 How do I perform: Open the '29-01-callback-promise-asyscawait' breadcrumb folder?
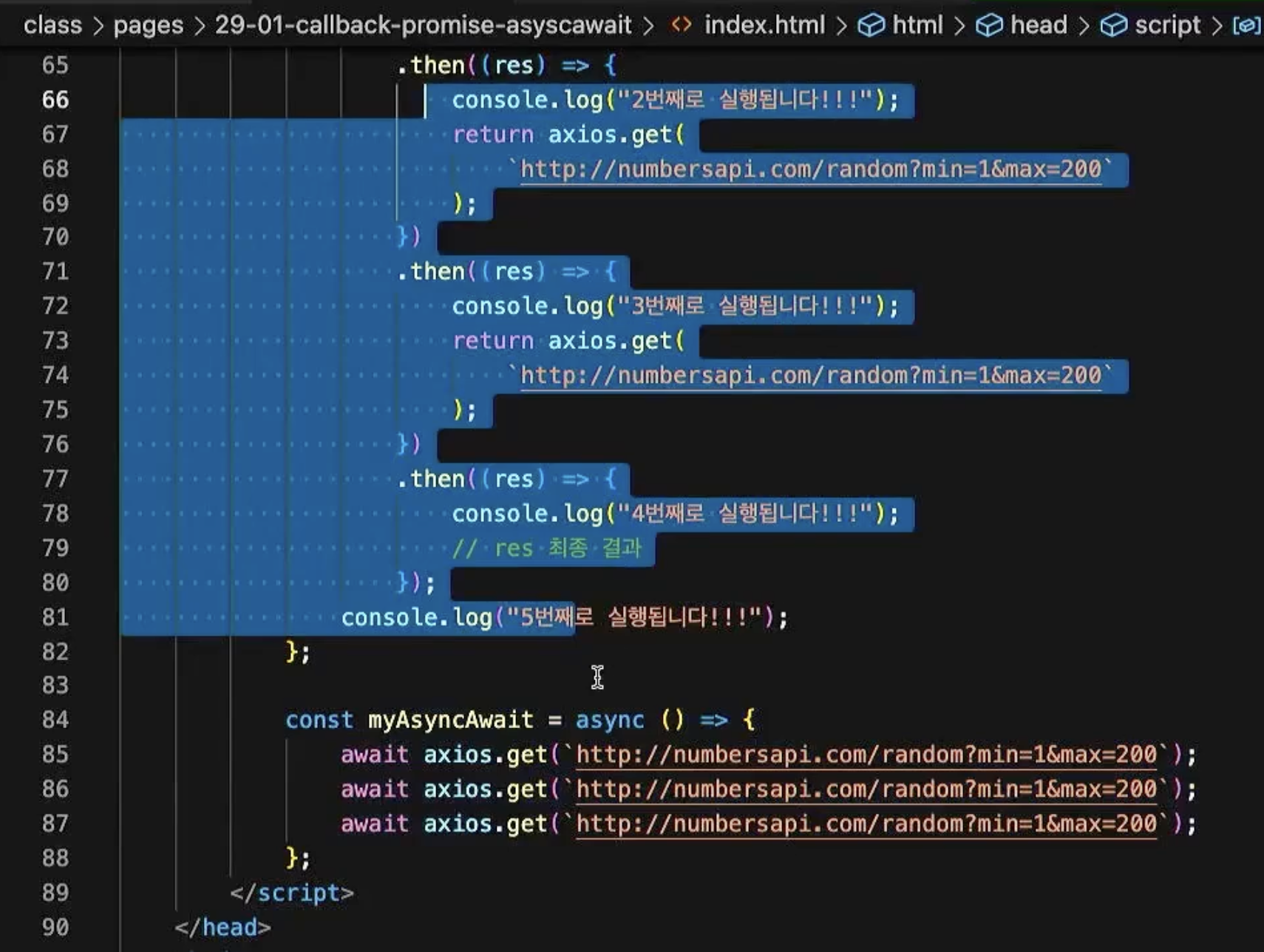423,25
